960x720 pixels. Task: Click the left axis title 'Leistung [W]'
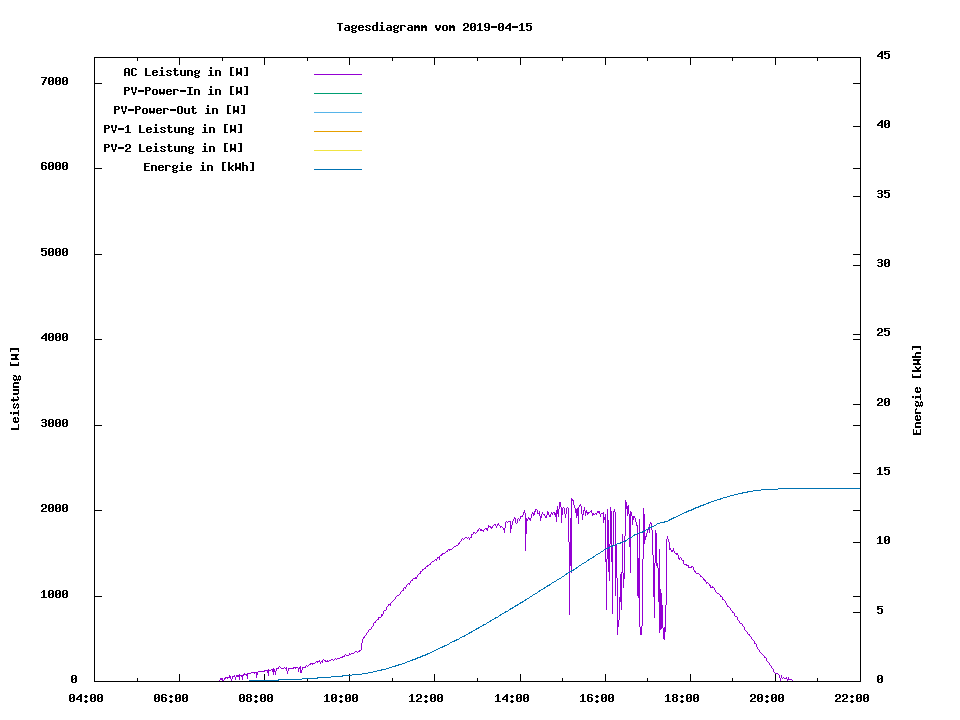15,389
